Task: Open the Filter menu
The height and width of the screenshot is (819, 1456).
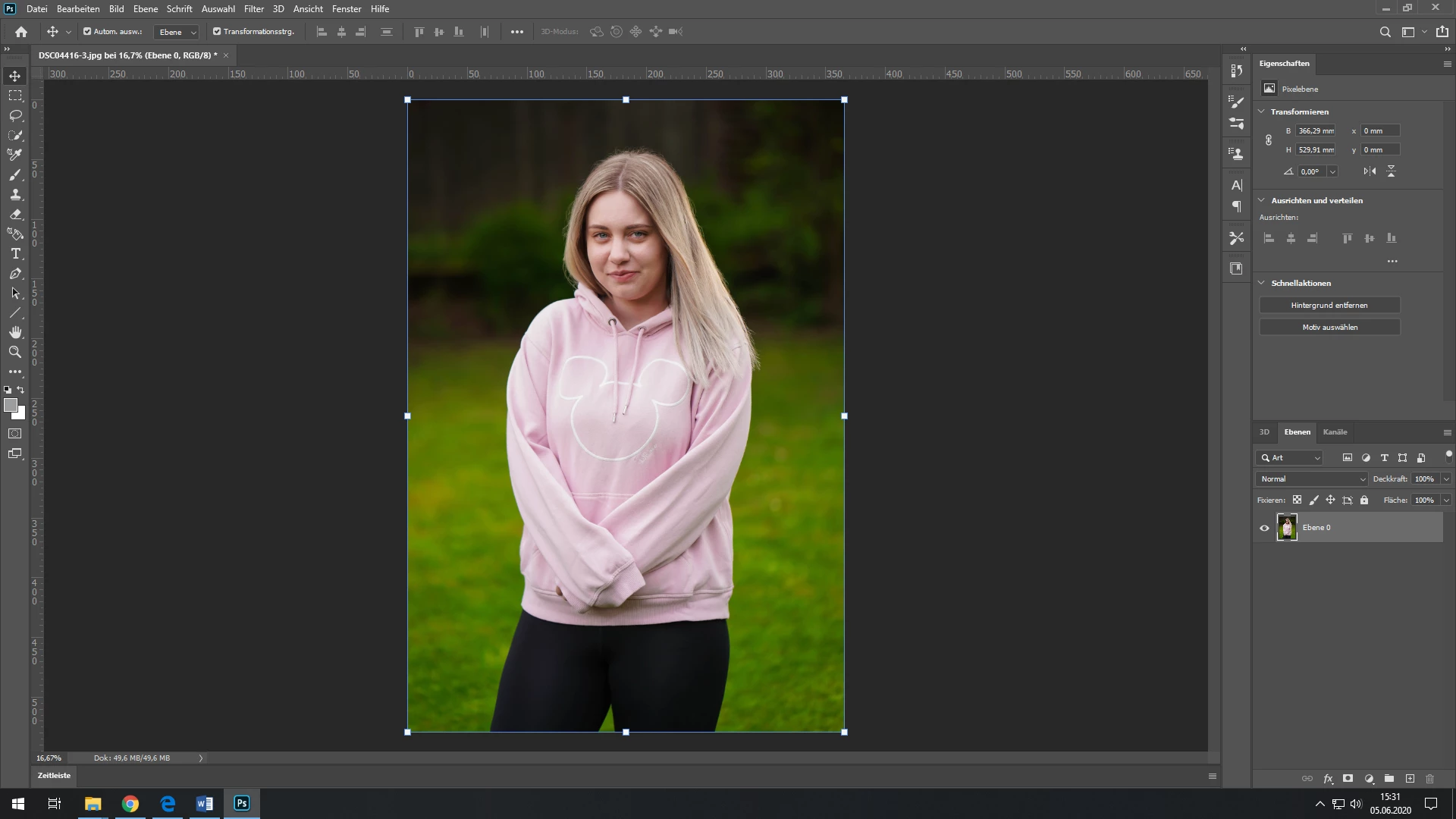Action: (x=253, y=9)
